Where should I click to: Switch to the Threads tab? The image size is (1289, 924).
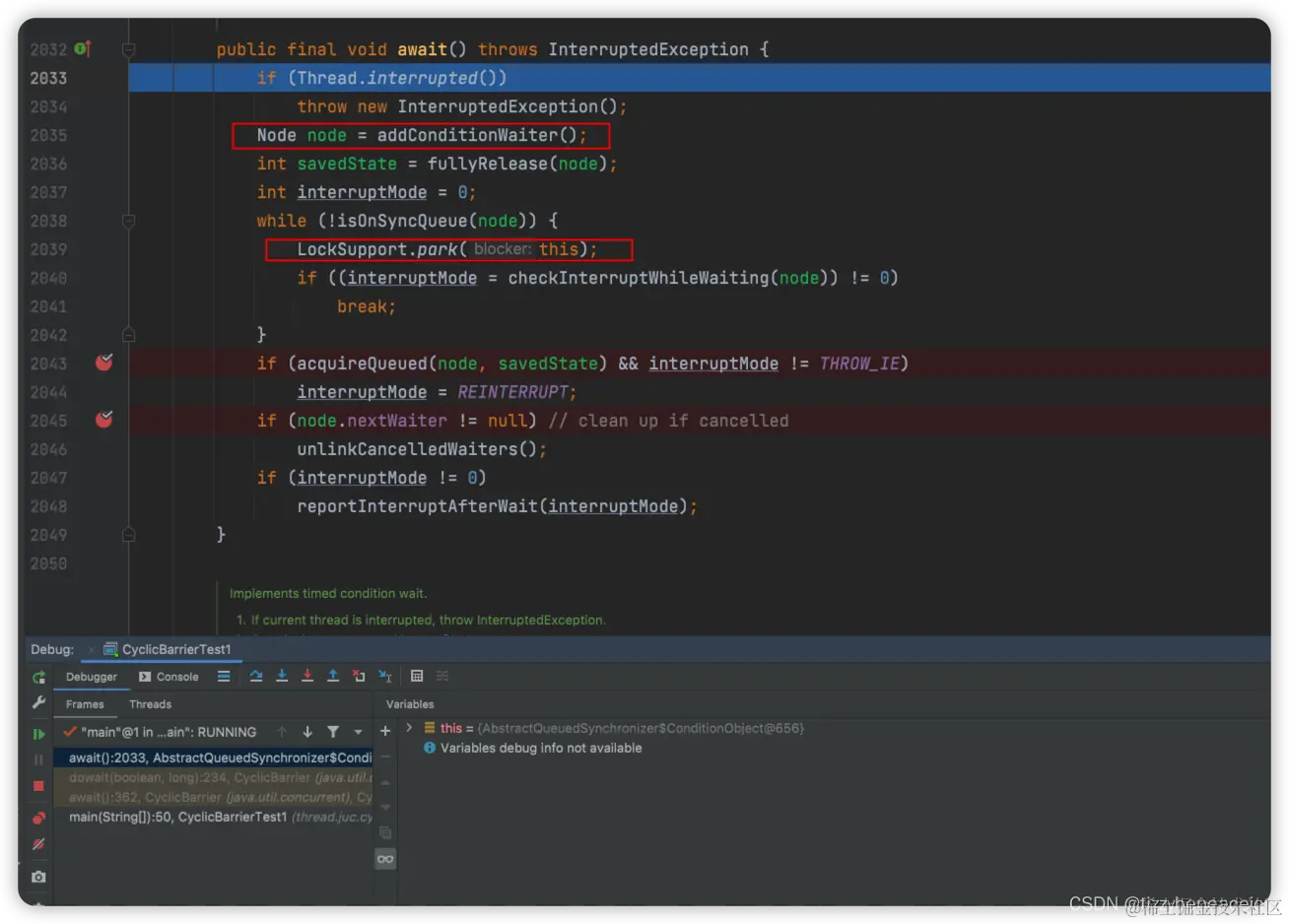pyautogui.click(x=150, y=704)
